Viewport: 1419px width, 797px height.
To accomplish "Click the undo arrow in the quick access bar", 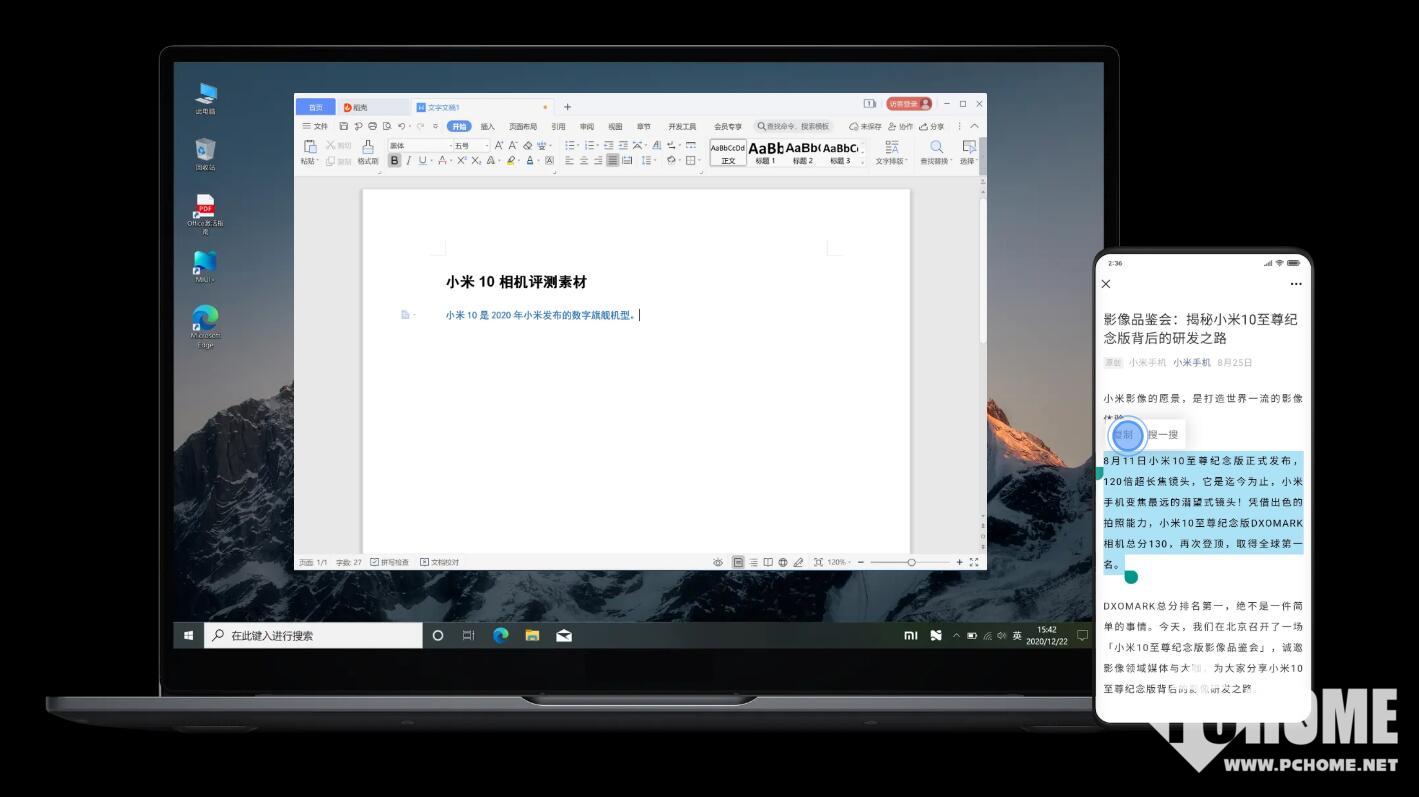I will [401, 126].
